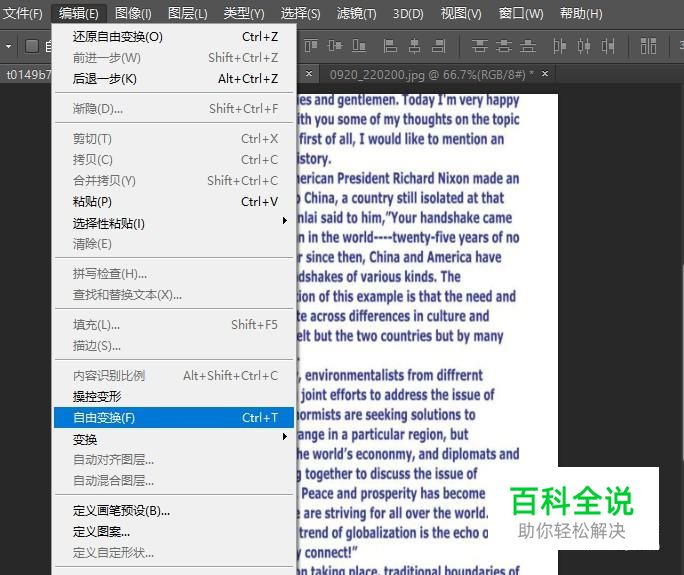Image resolution: width=684 pixels, height=575 pixels.
Task: Click the align bottom edges icon
Action: [x=360, y=46]
